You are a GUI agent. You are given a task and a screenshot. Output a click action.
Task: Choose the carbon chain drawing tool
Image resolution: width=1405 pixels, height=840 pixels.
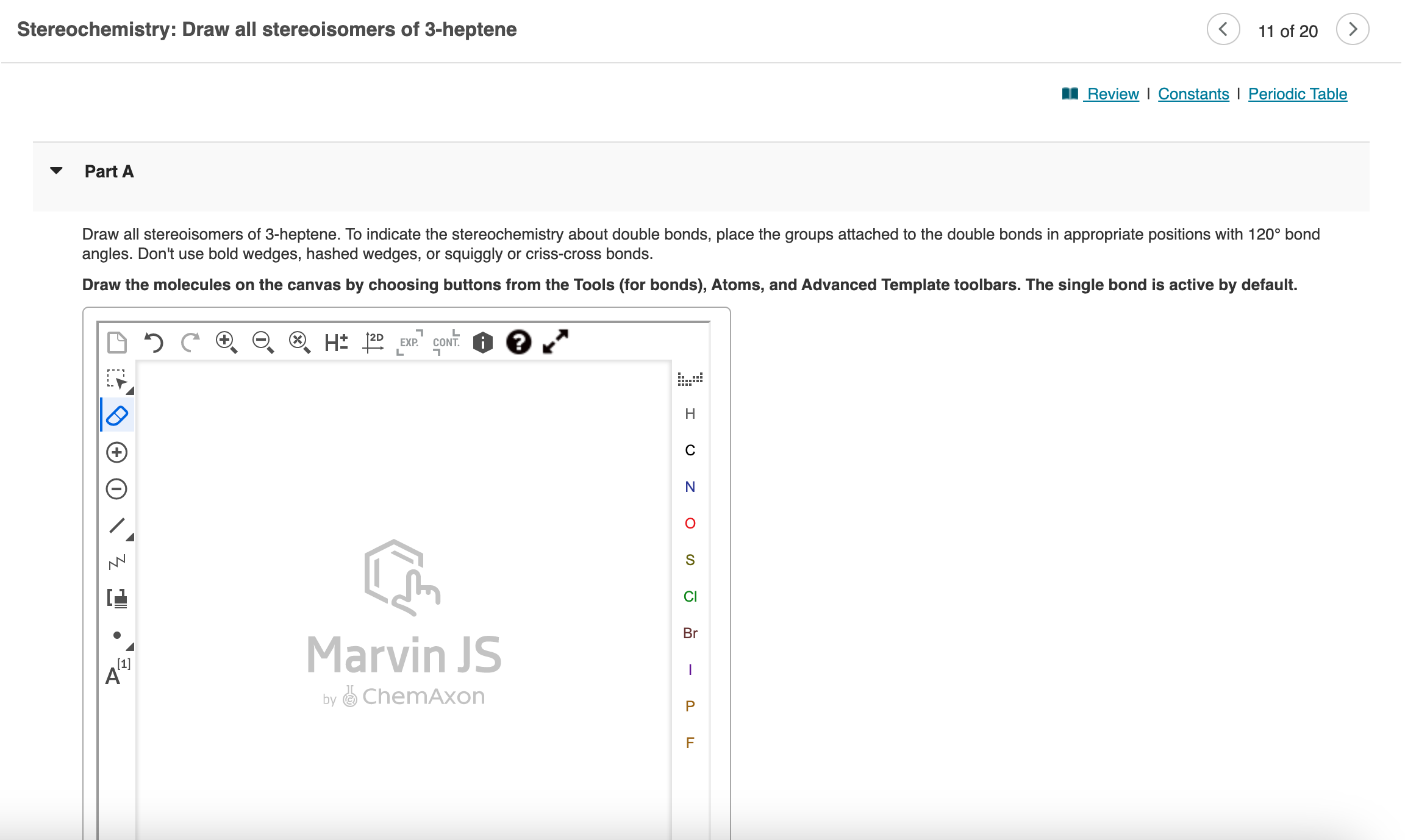pos(116,561)
